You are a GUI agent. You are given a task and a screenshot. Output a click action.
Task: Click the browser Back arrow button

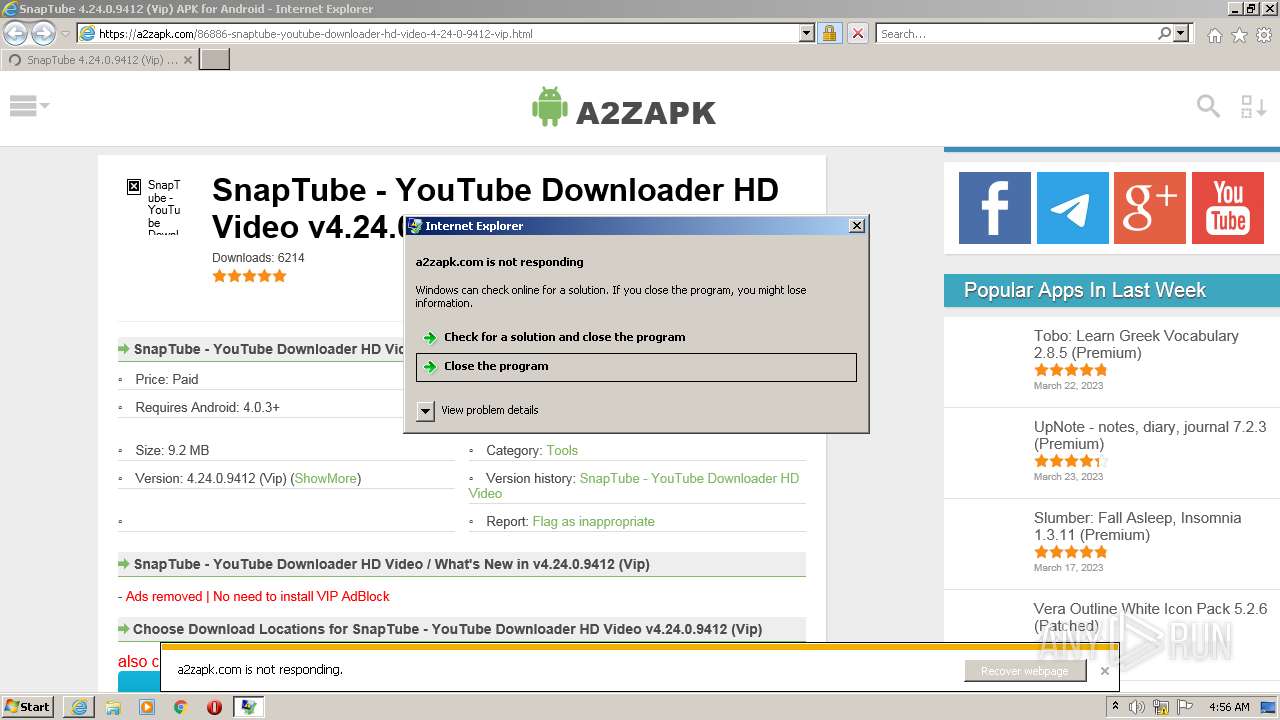click(x=16, y=33)
